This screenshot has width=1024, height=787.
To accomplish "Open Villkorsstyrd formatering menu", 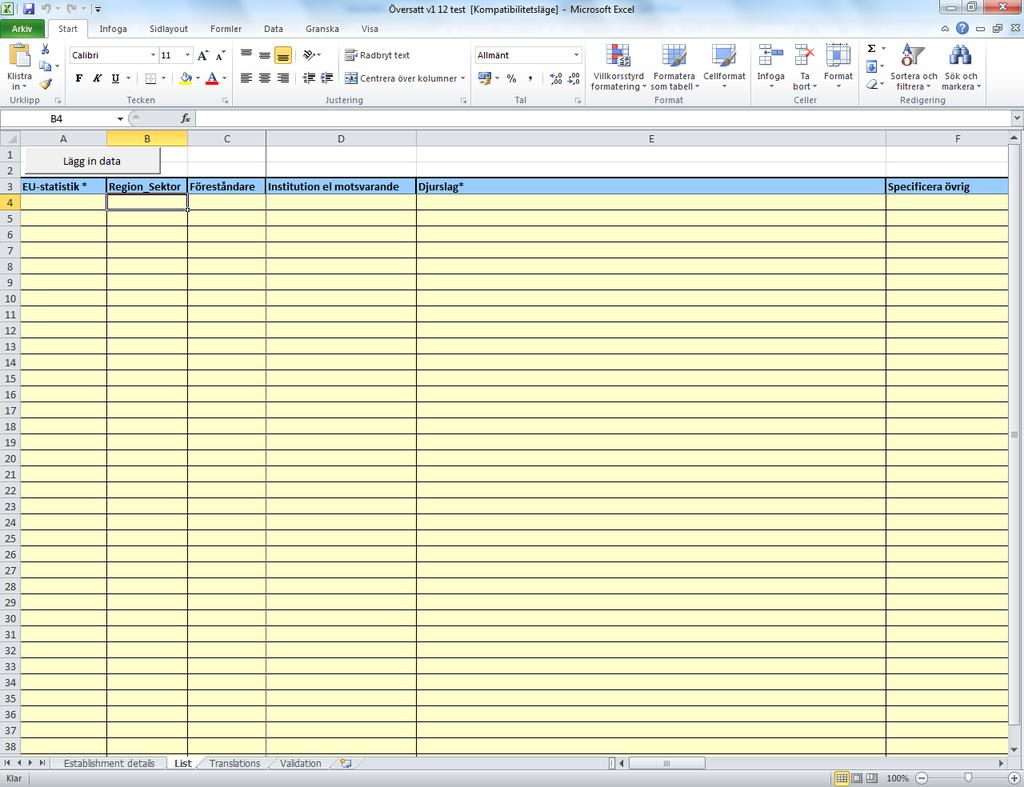I will (618, 67).
